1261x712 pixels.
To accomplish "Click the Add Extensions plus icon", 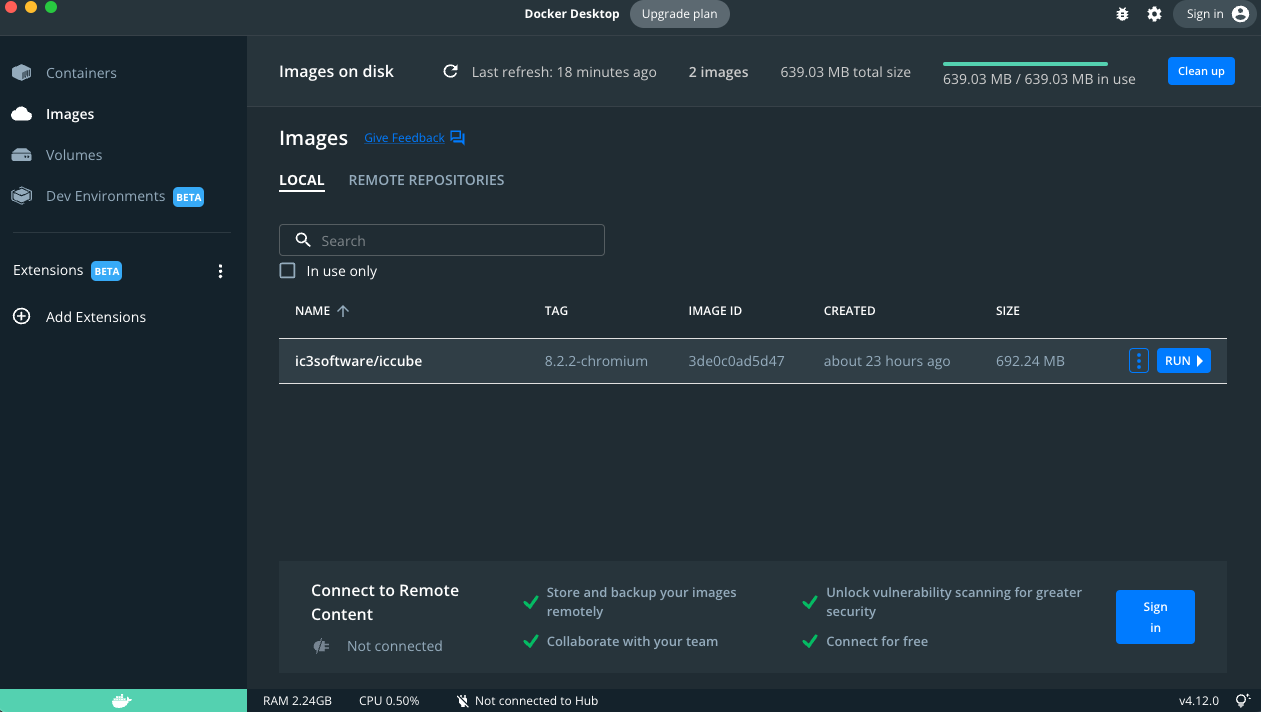I will click(x=21, y=317).
